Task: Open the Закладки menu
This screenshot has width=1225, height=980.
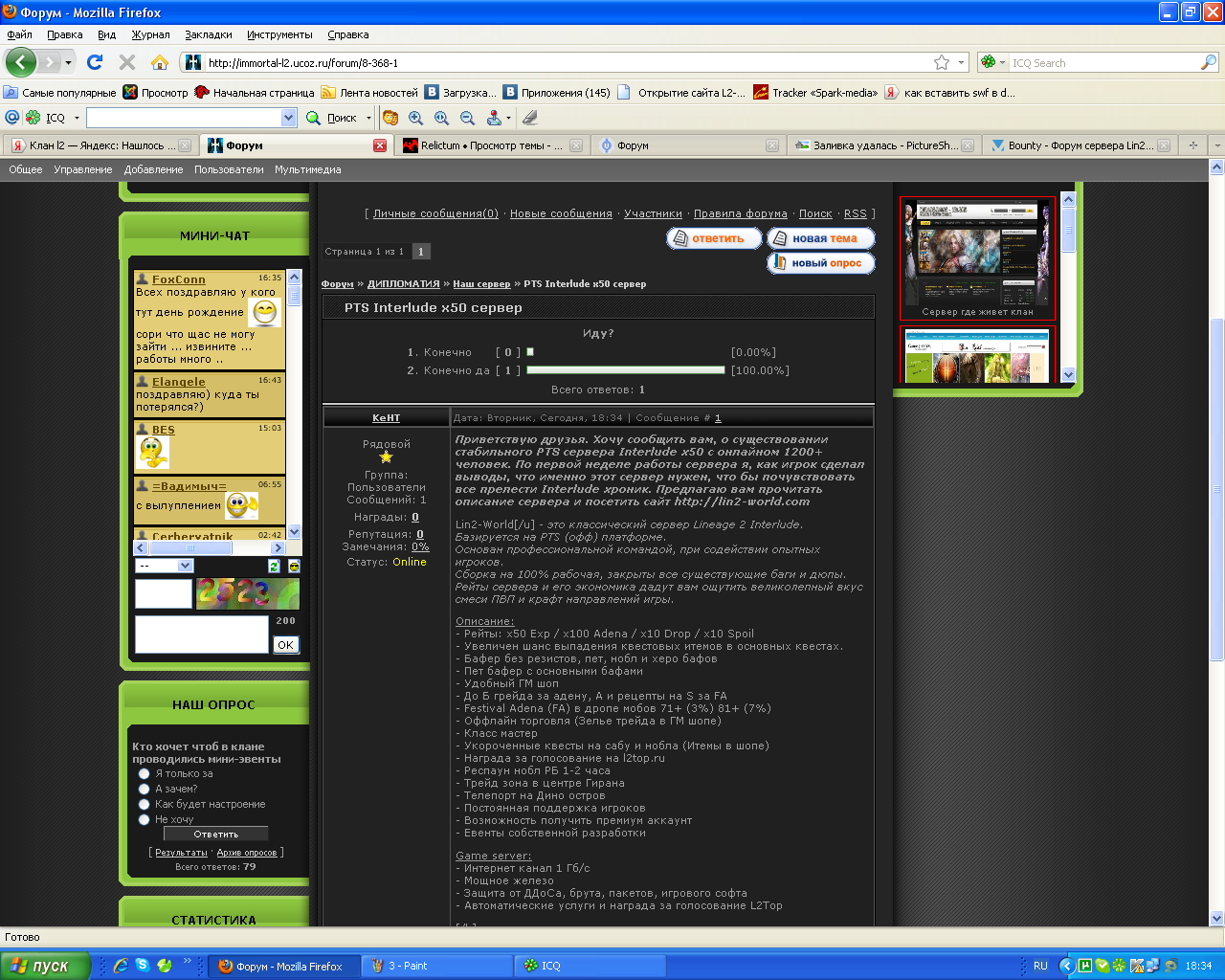Action: point(209,34)
